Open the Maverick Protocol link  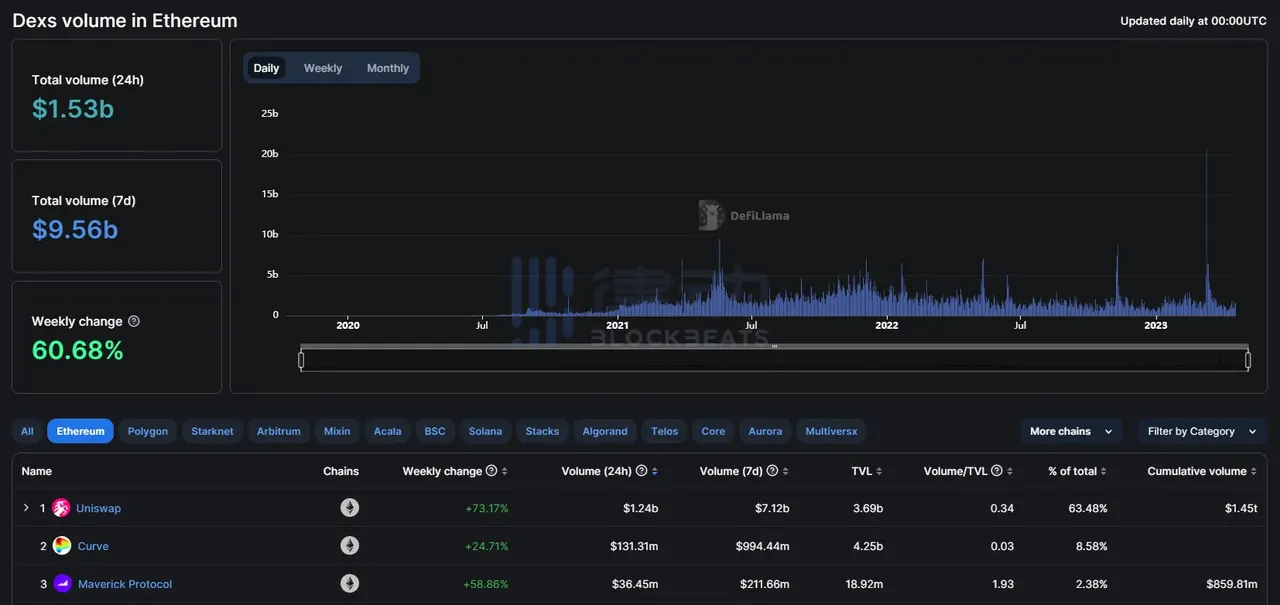pos(125,584)
